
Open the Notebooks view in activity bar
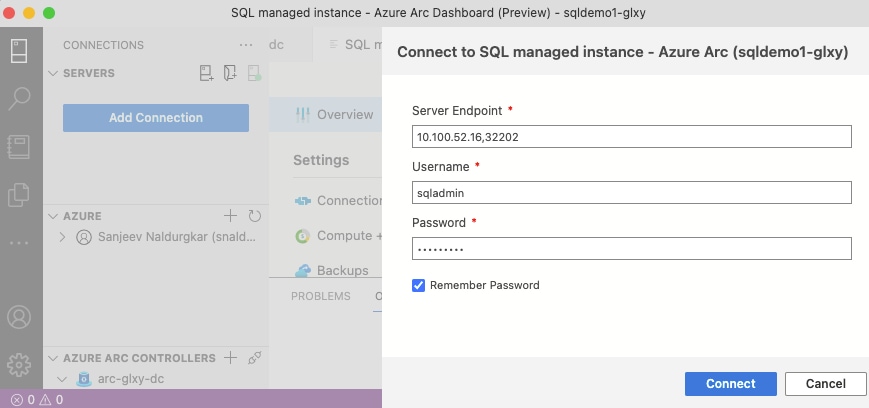19,147
